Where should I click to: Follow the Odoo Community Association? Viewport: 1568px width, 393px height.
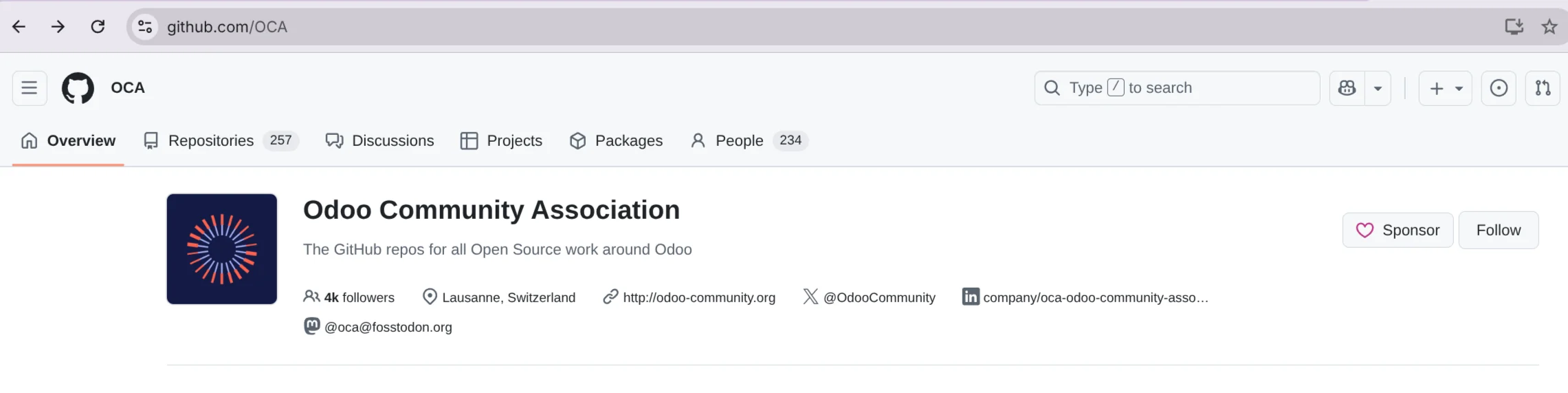(1498, 230)
